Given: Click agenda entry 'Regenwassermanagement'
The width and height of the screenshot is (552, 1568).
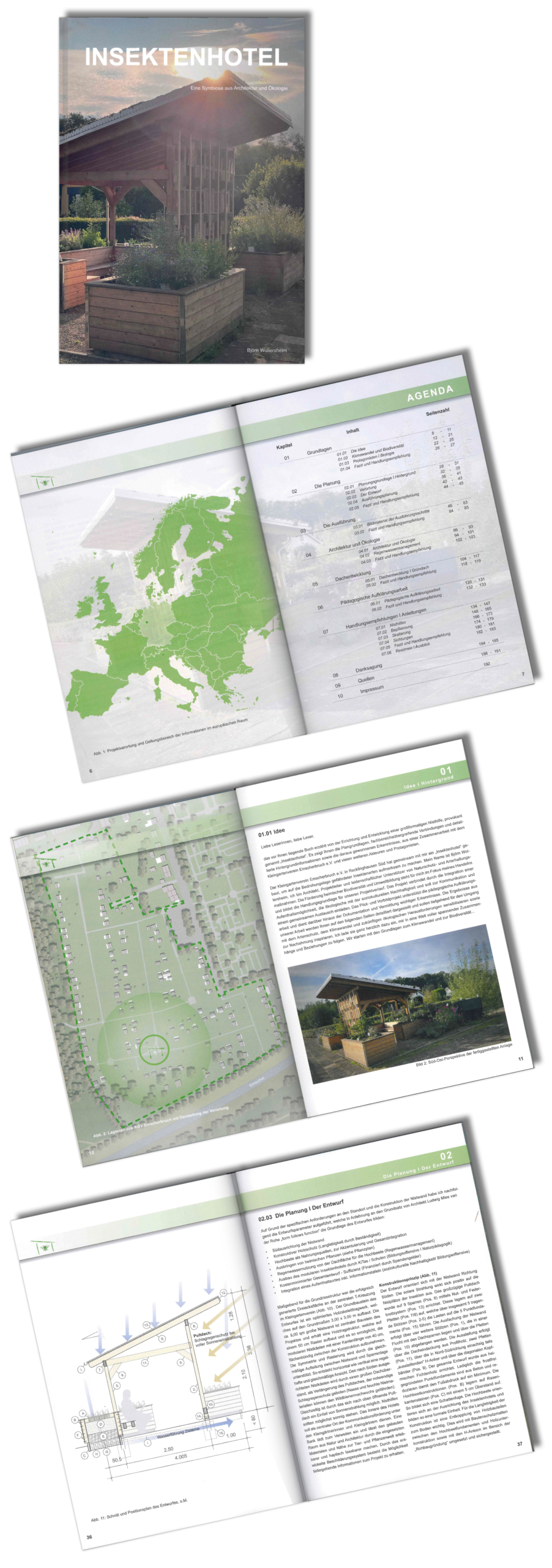Looking at the screenshot, I should click(397, 549).
